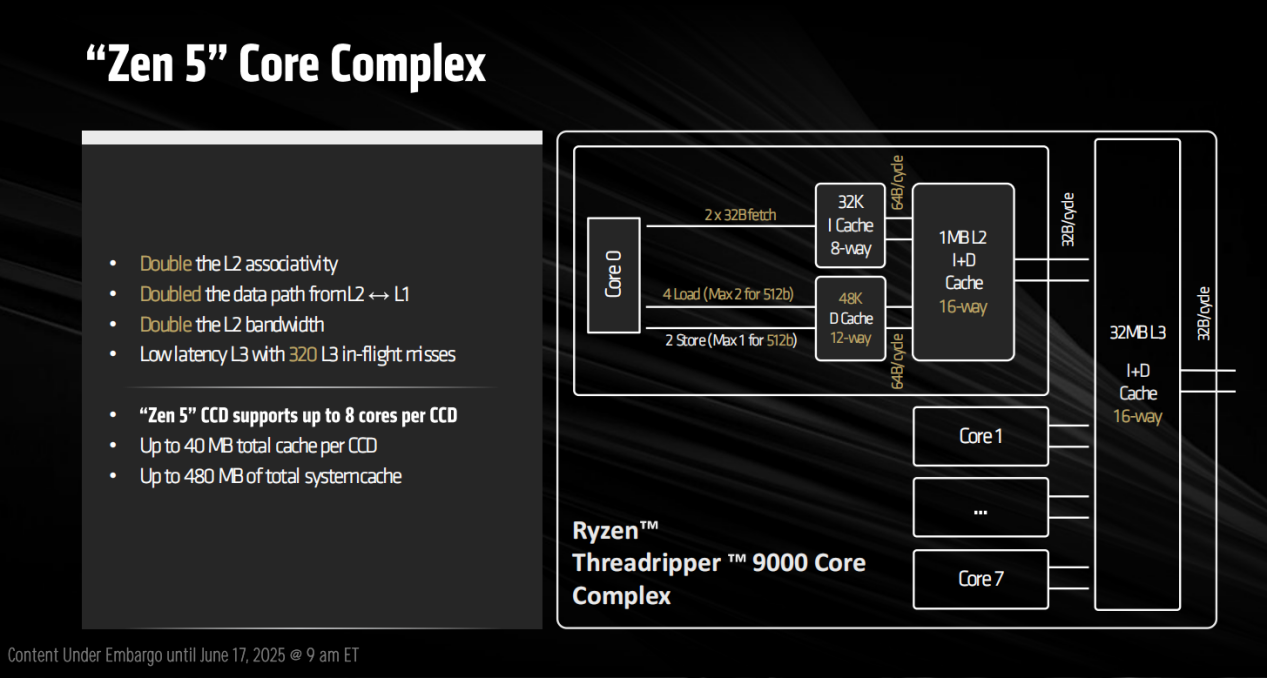Select the "Doubled the data path" bullet
The height and width of the screenshot is (678, 1267).
(275, 294)
